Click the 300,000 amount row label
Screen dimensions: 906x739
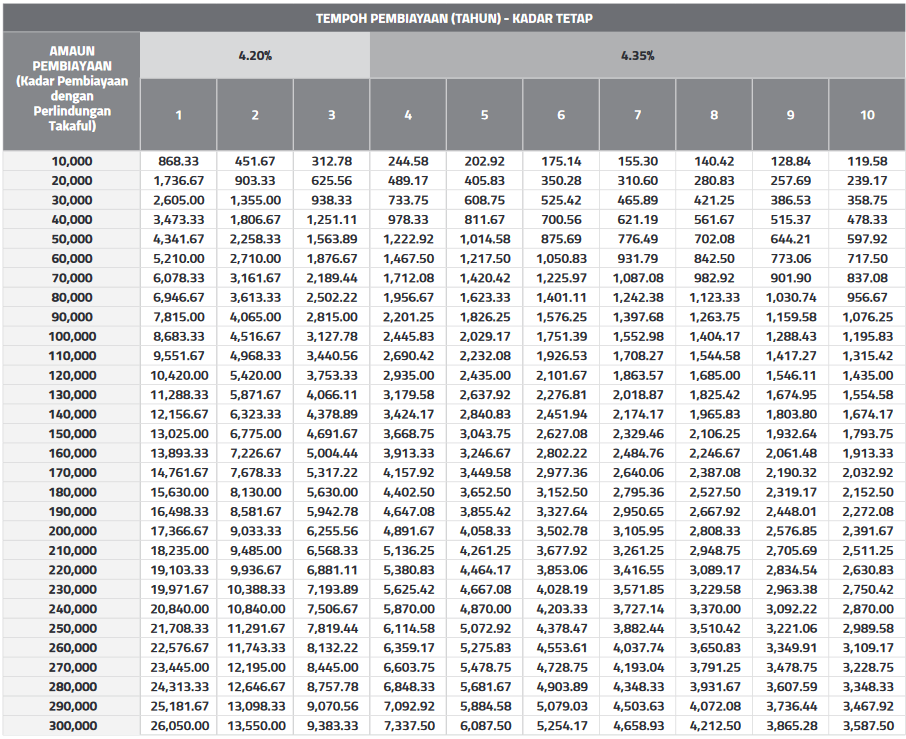(x=70, y=727)
